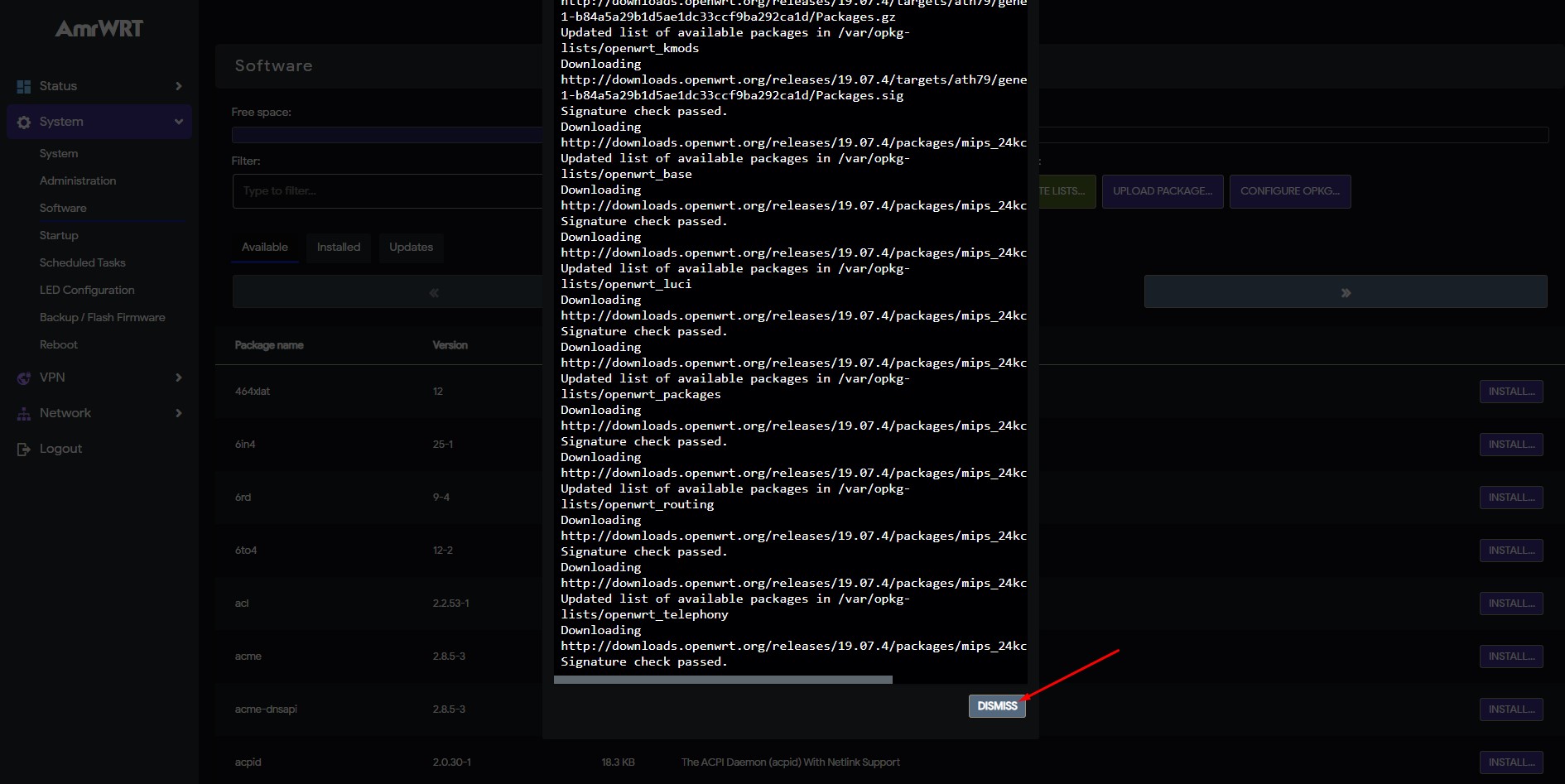Select the 464xlat package name

[x=253, y=392]
